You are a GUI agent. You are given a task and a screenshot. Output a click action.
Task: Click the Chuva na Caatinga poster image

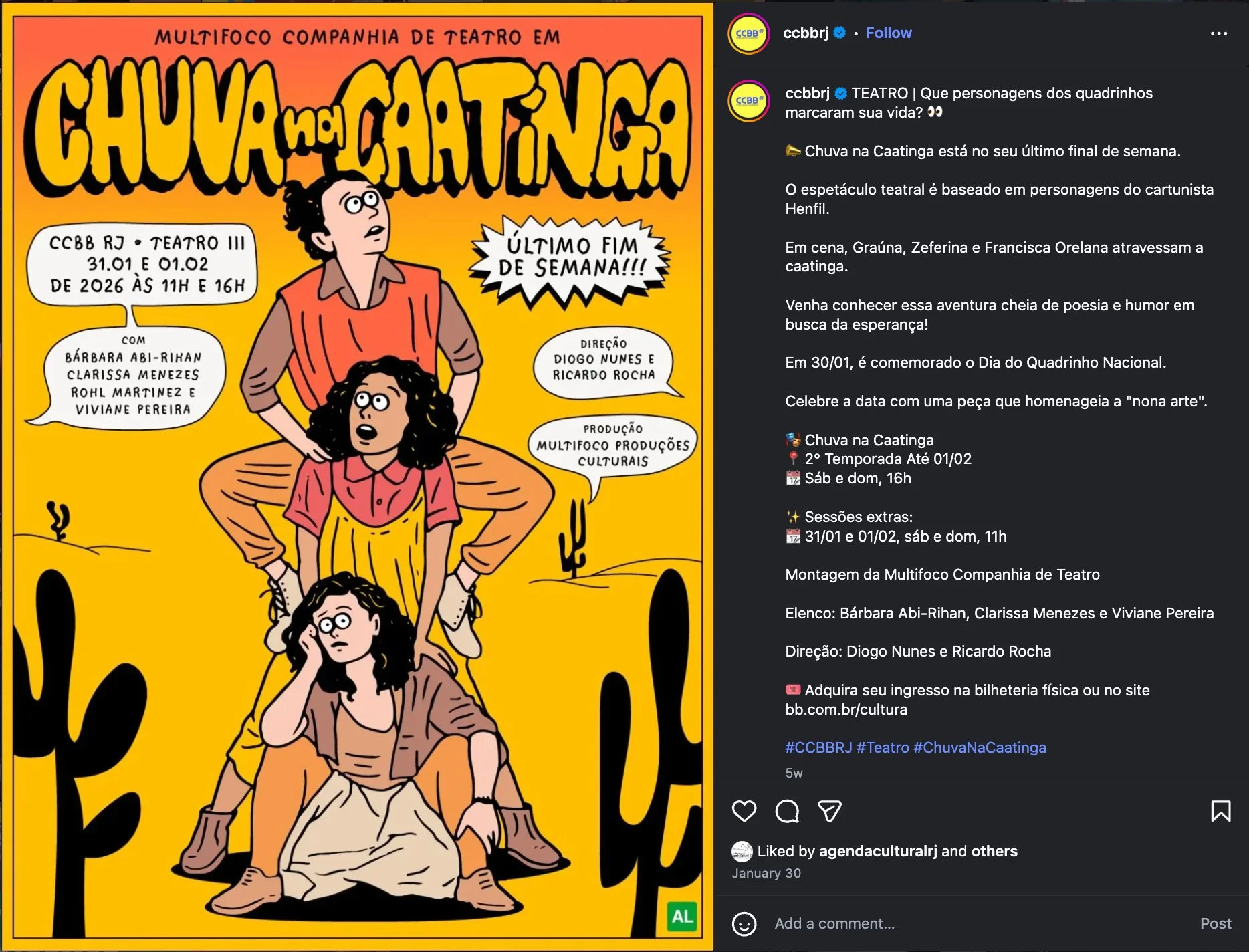click(357, 476)
